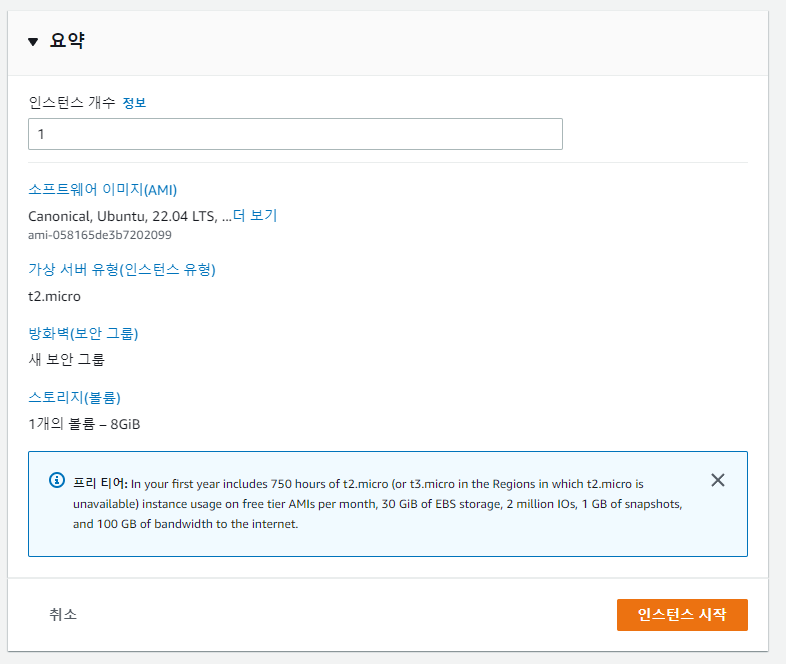This screenshot has height=664, width=786.
Task: Click the 인스턴스 개수 label
Action: (72, 103)
